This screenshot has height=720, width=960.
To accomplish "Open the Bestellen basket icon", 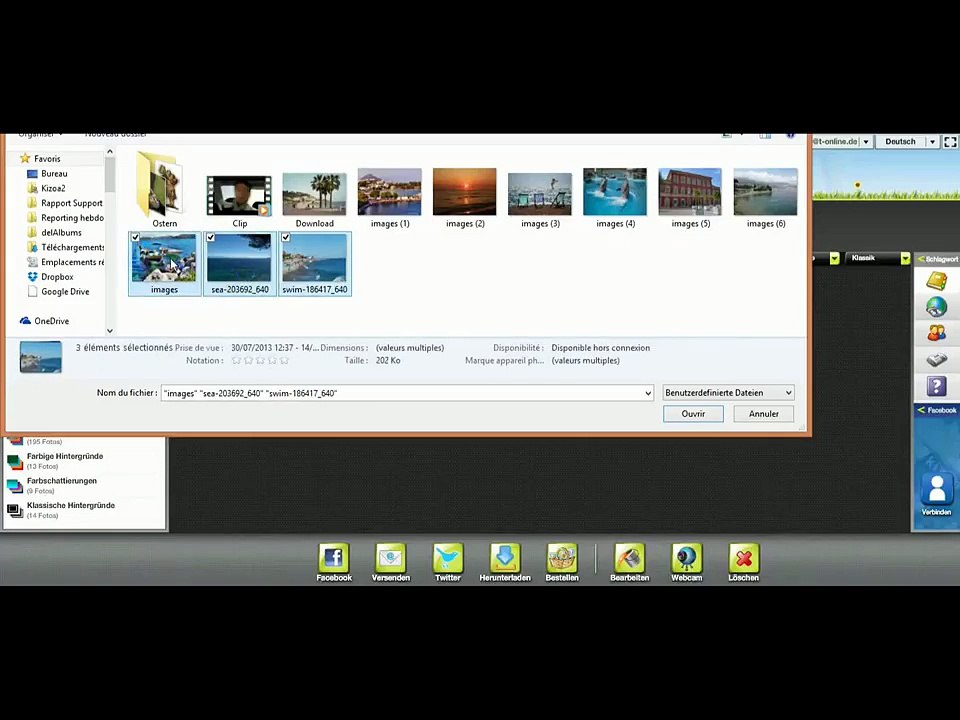I will coord(562,558).
